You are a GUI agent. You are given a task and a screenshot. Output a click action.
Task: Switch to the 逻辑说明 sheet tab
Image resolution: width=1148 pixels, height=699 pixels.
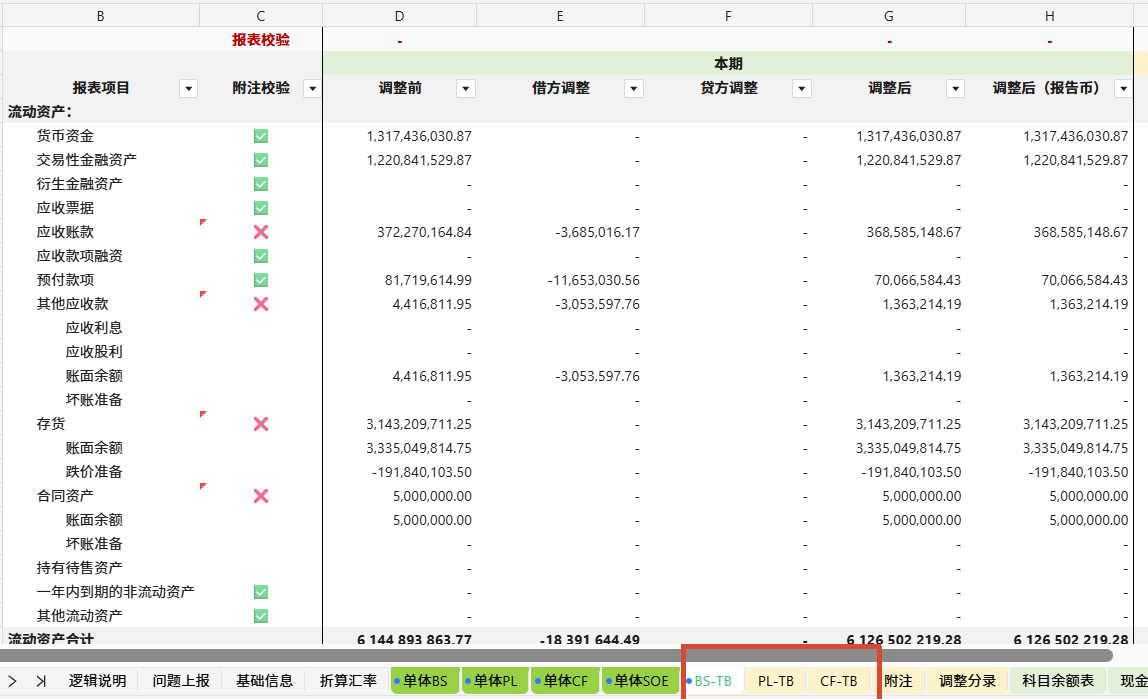coord(97,681)
